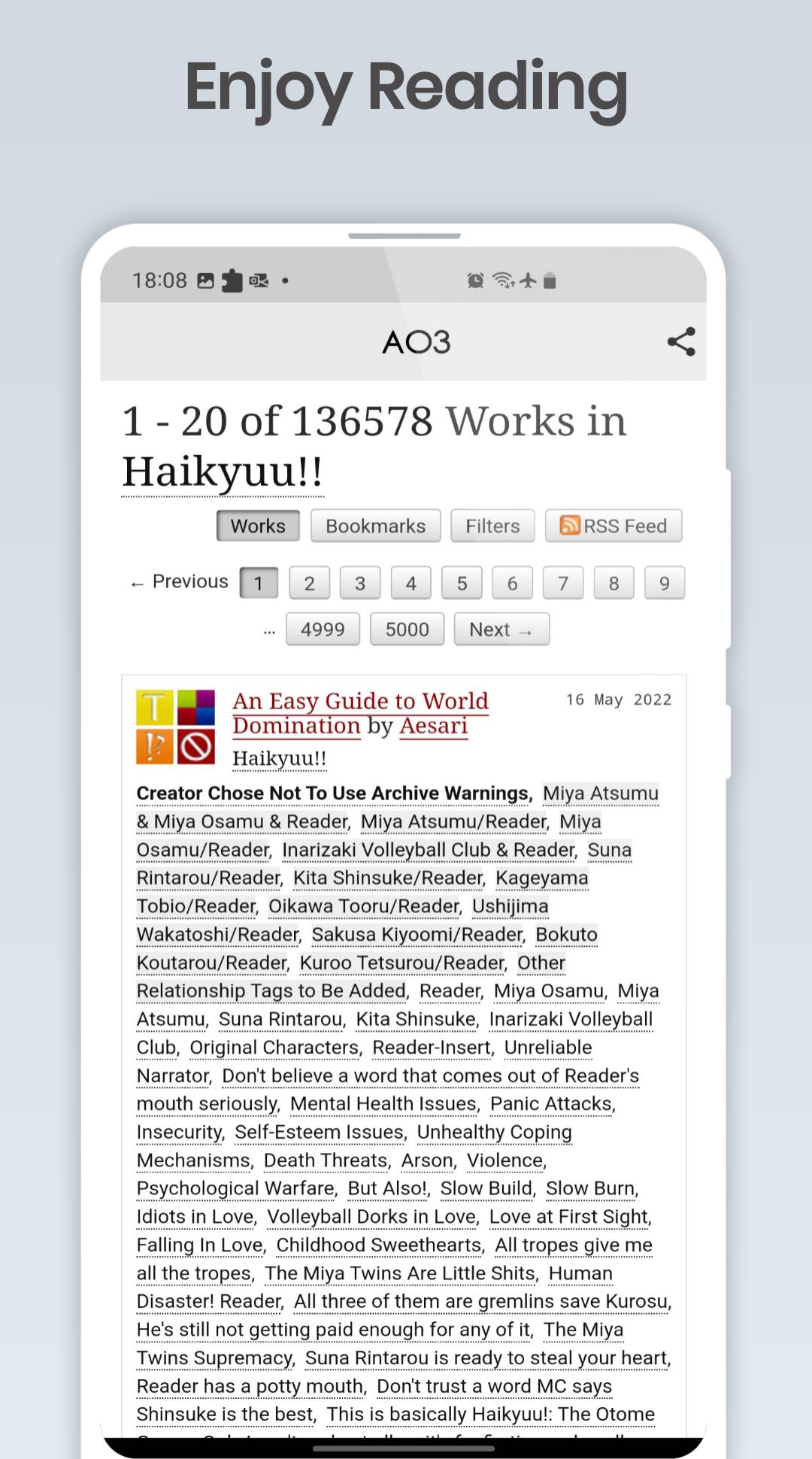Open the Slow Build tag
Viewport: 812px width, 1459px height.
pos(486,1188)
